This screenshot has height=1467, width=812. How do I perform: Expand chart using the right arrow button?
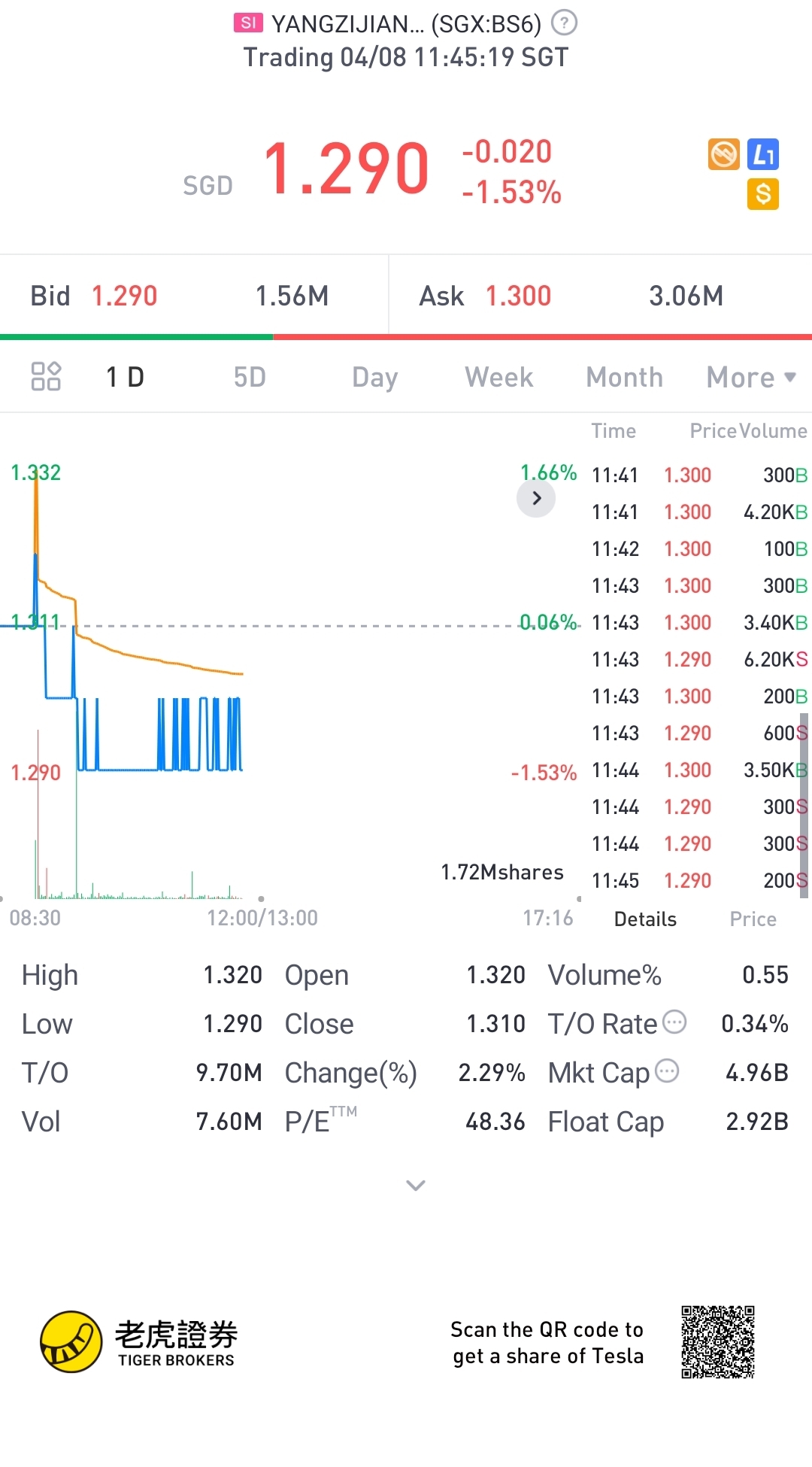tap(536, 498)
